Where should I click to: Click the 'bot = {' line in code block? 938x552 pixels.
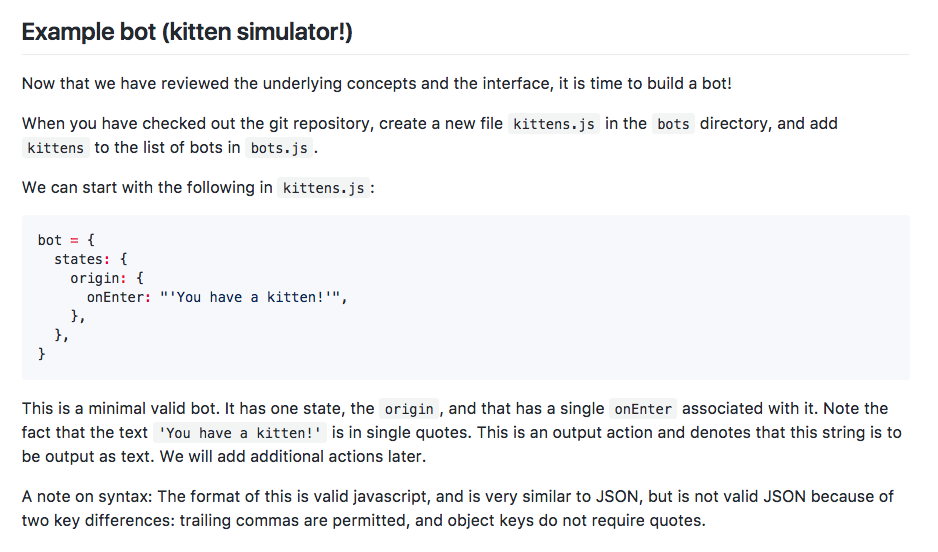click(66, 240)
